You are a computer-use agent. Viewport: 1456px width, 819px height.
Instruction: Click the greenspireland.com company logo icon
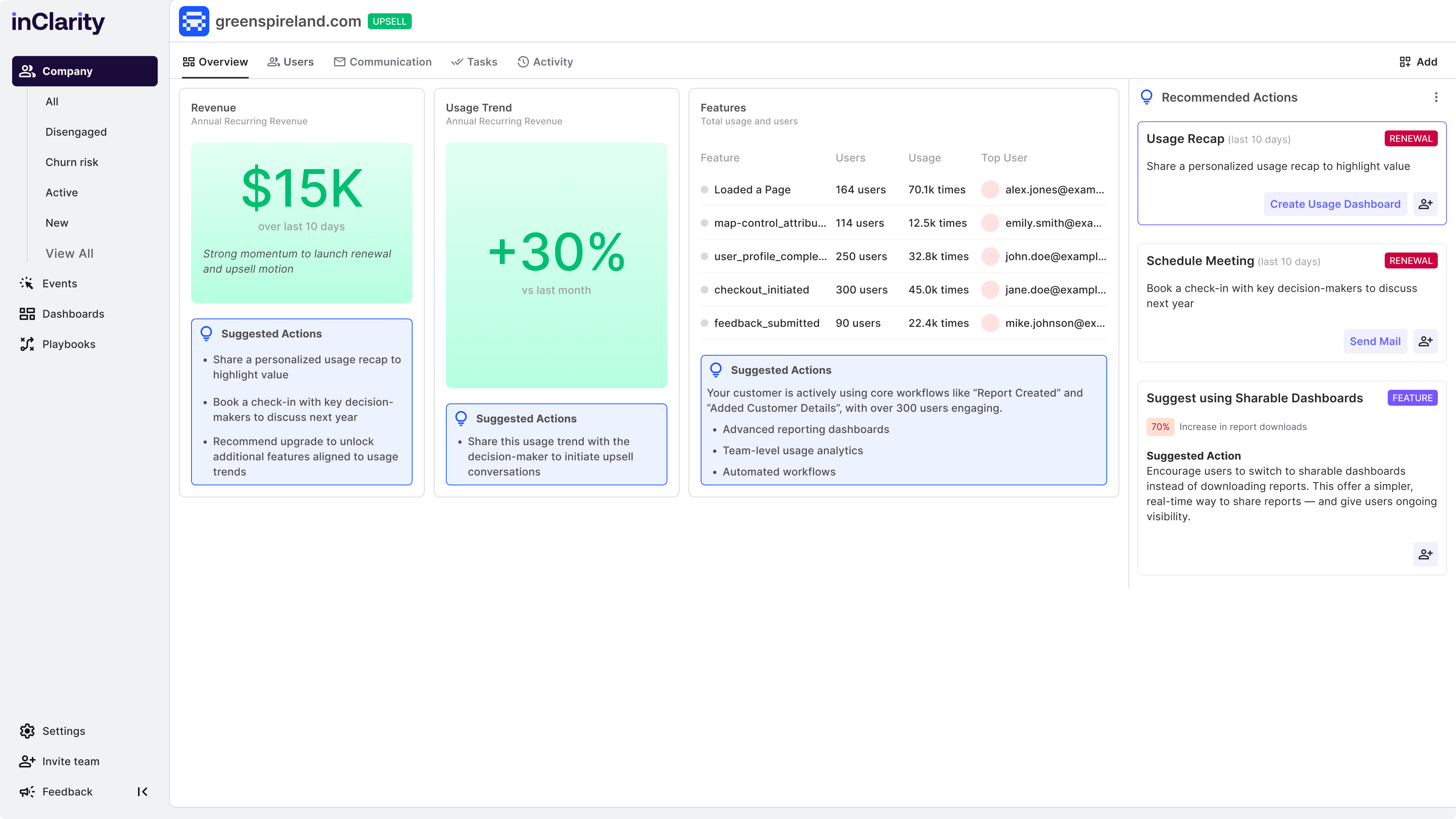click(194, 22)
